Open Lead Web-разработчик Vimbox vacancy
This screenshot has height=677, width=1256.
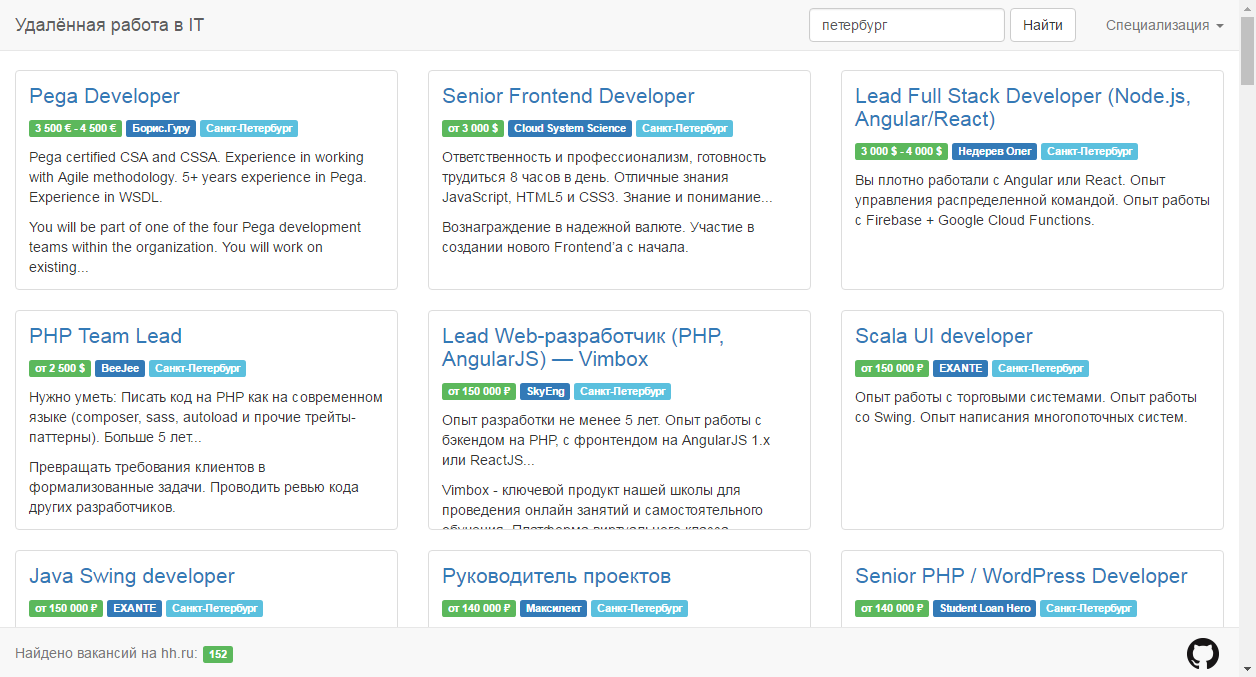click(583, 347)
